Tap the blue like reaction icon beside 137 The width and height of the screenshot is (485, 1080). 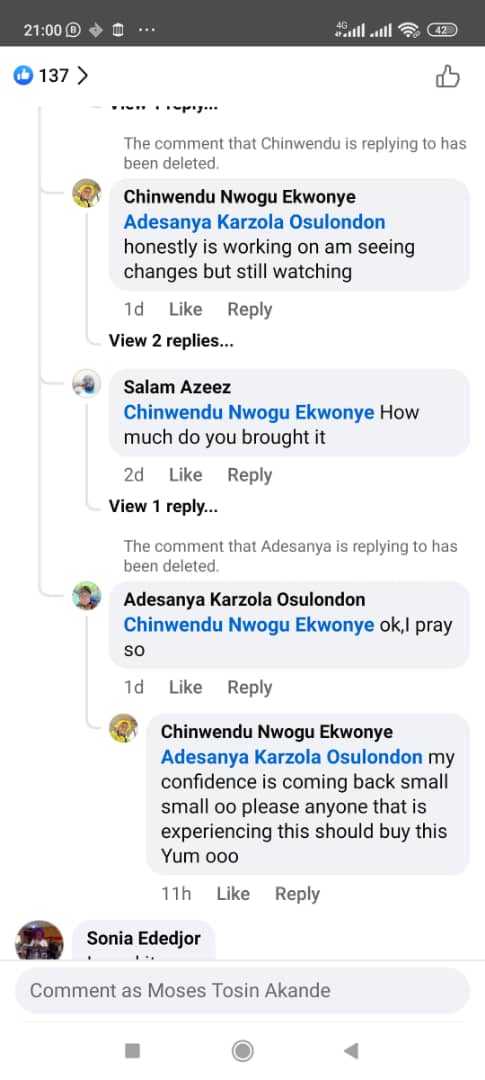pyautogui.click(x=23, y=75)
